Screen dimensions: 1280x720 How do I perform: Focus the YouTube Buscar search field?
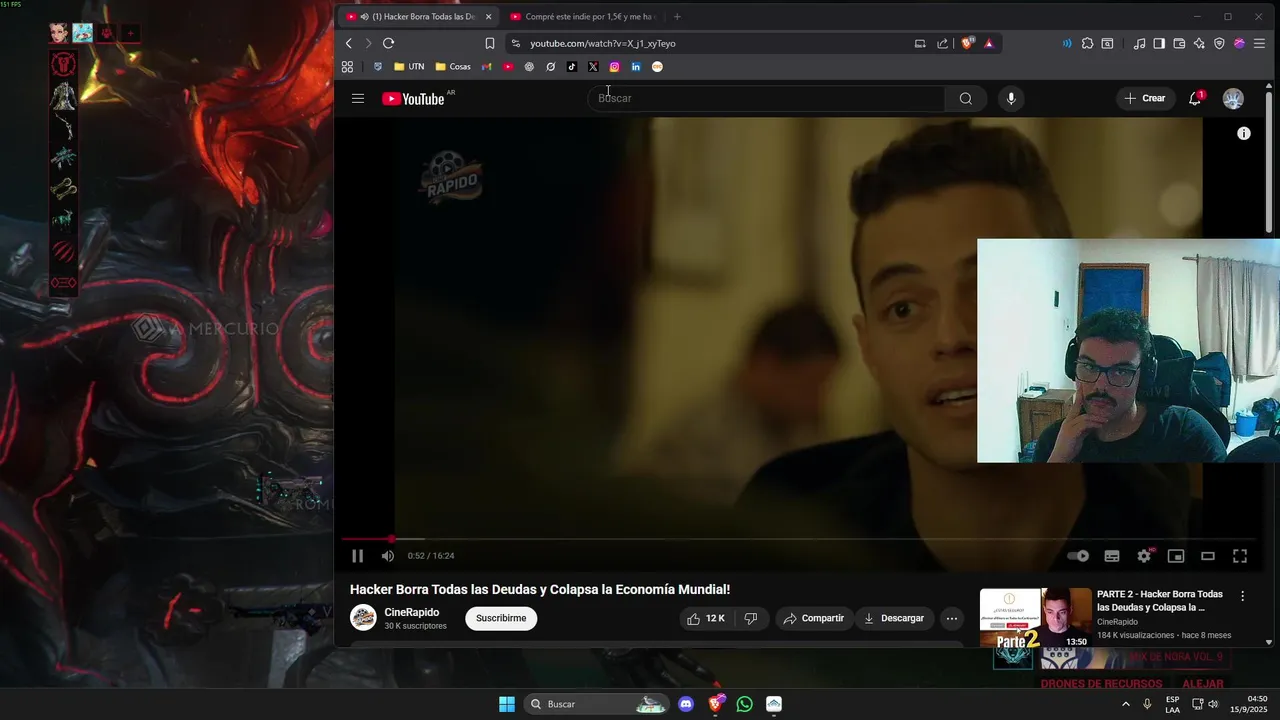[x=766, y=98]
